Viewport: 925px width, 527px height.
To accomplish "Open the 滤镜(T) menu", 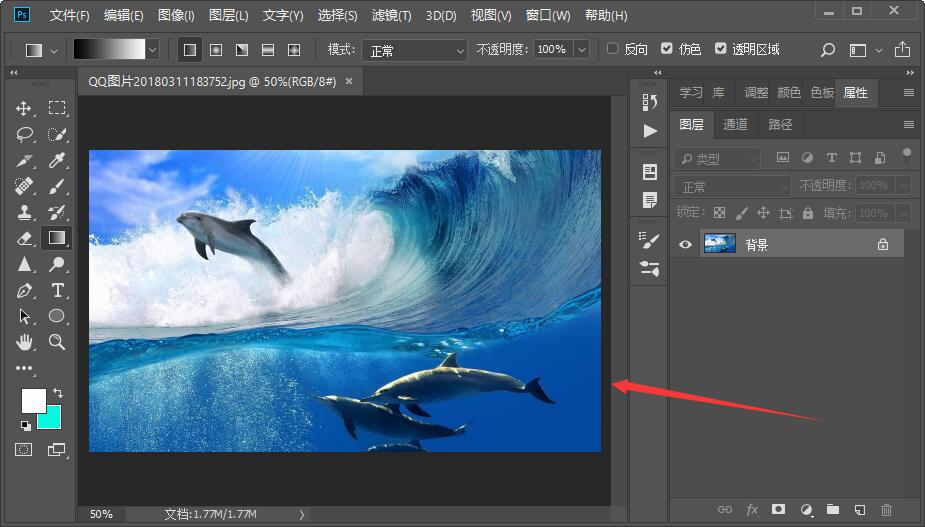I will [391, 15].
